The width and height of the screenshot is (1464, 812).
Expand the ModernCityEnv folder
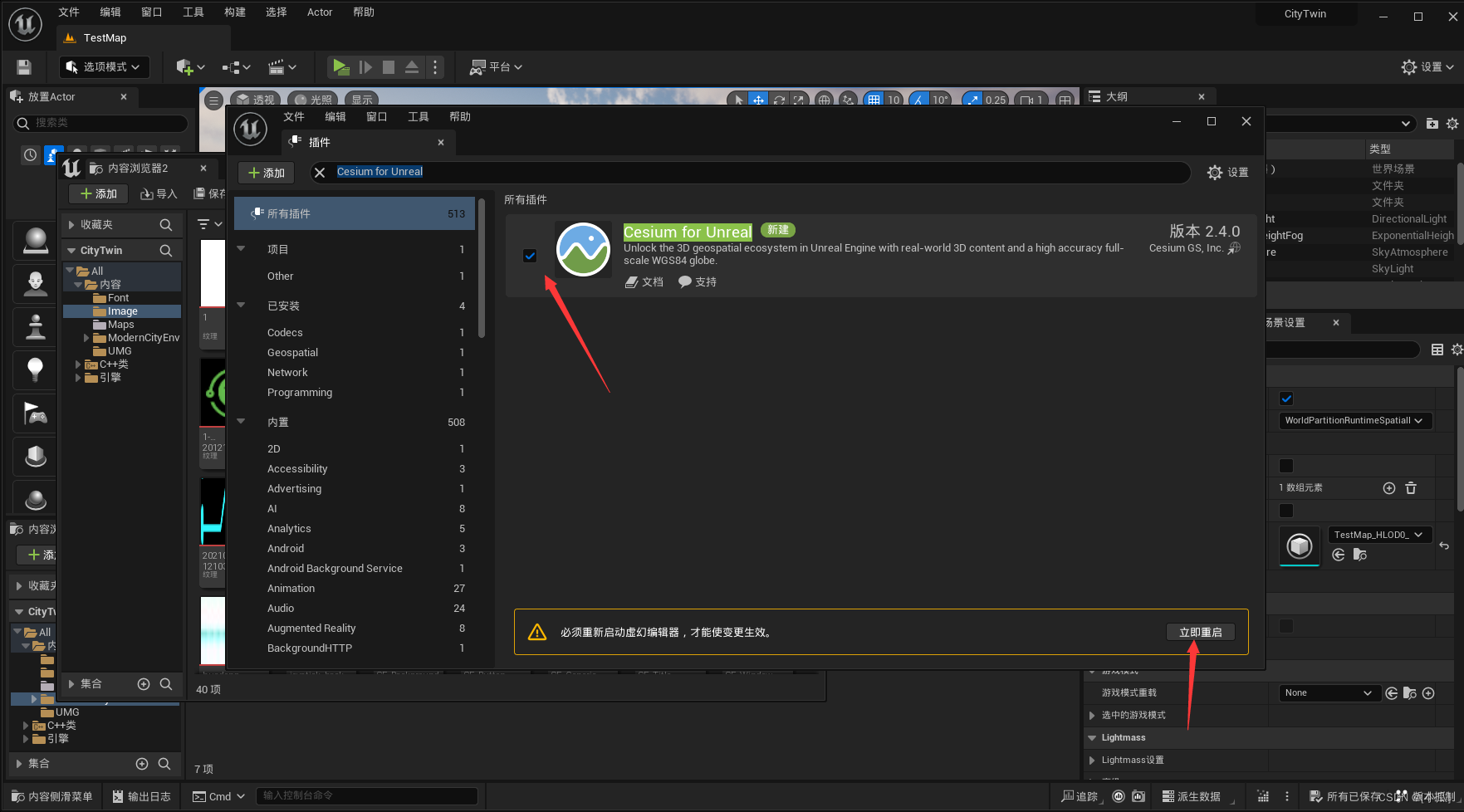click(x=86, y=338)
